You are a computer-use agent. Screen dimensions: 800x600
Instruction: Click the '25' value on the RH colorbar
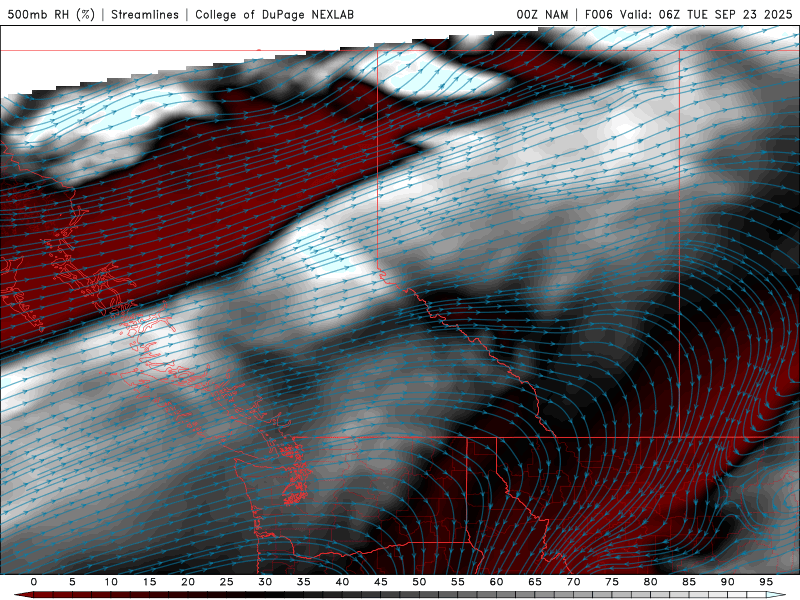(x=227, y=582)
